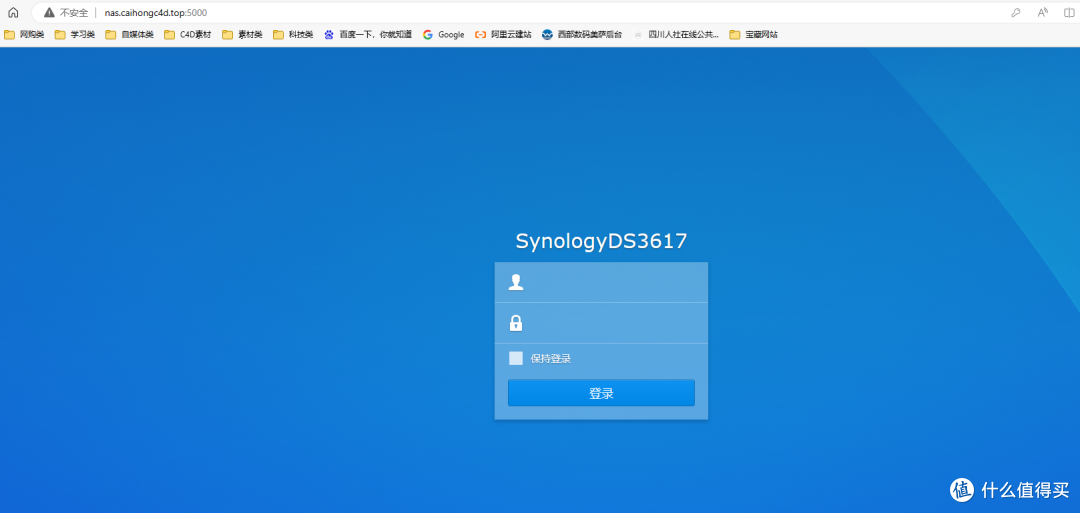This screenshot has width=1080, height=513.
Task: Open the password key icon in address bar
Action: (x=1015, y=12)
